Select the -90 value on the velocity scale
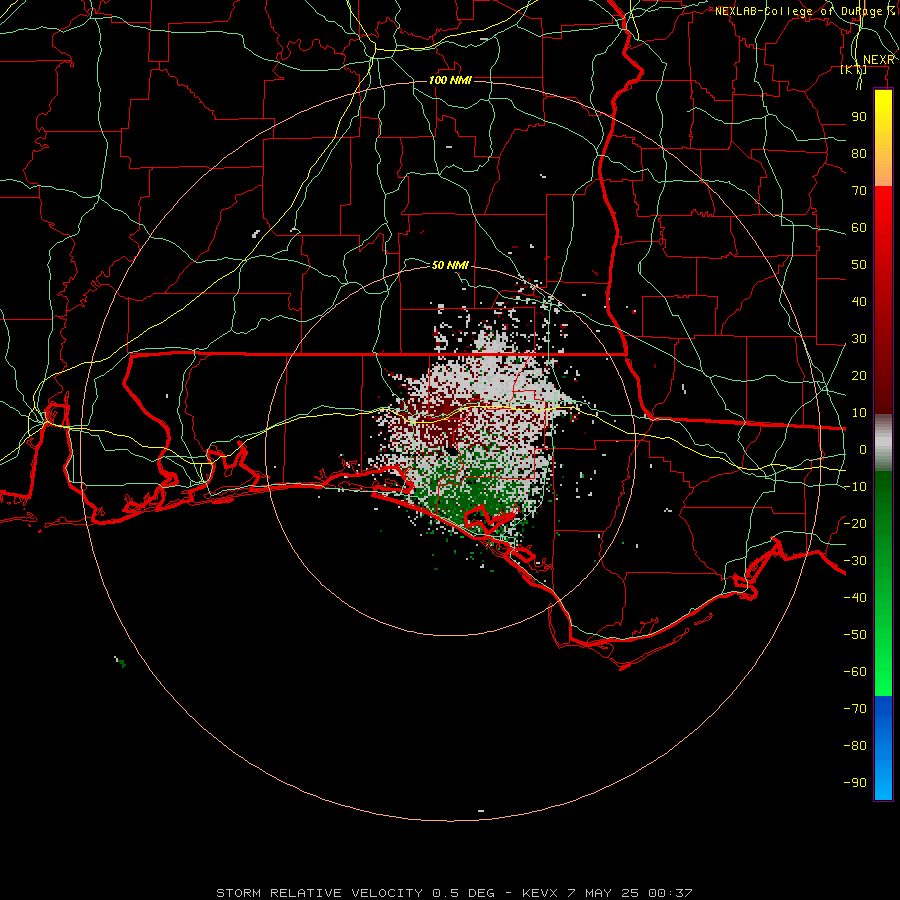The height and width of the screenshot is (900, 900). tap(855, 783)
